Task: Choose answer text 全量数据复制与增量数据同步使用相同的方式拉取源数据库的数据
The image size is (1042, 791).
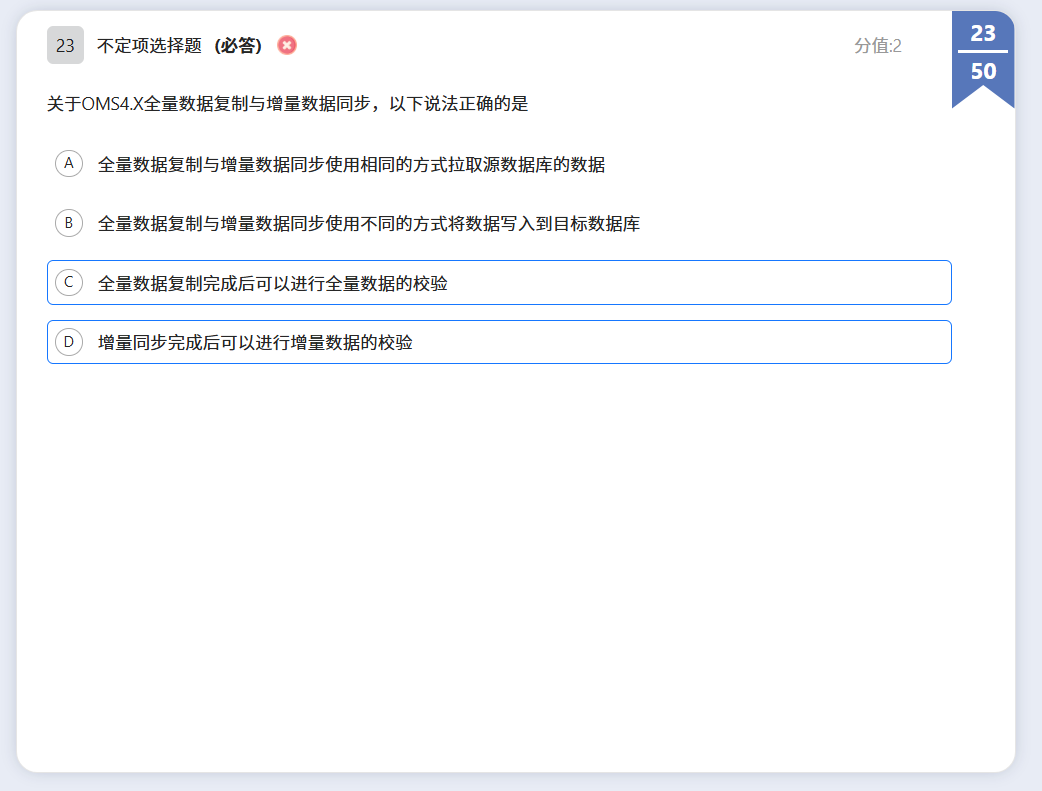Action: click(x=351, y=165)
